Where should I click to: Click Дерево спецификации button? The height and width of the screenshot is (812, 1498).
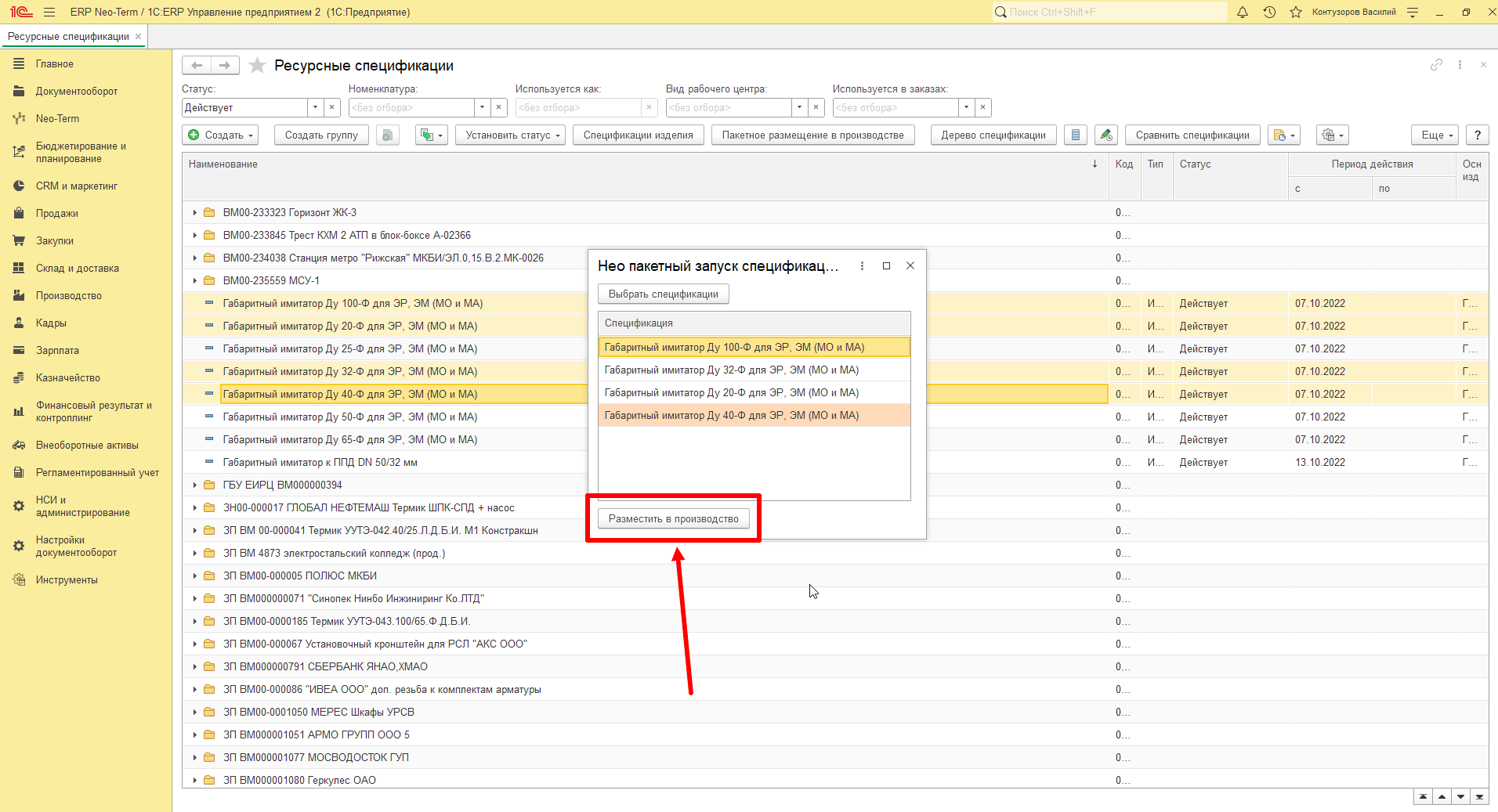click(993, 135)
